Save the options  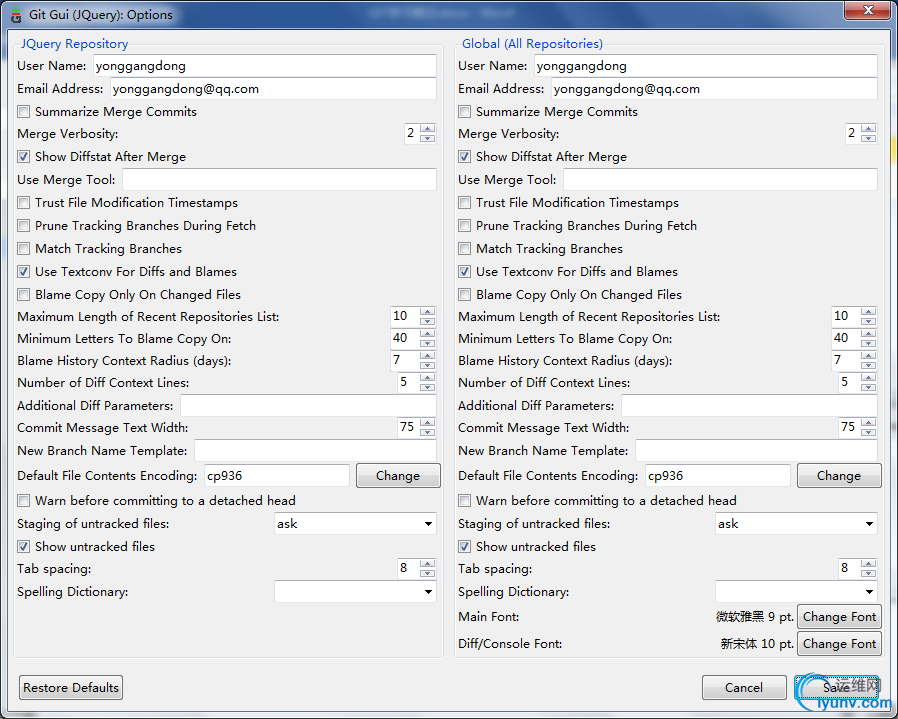(x=837, y=687)
